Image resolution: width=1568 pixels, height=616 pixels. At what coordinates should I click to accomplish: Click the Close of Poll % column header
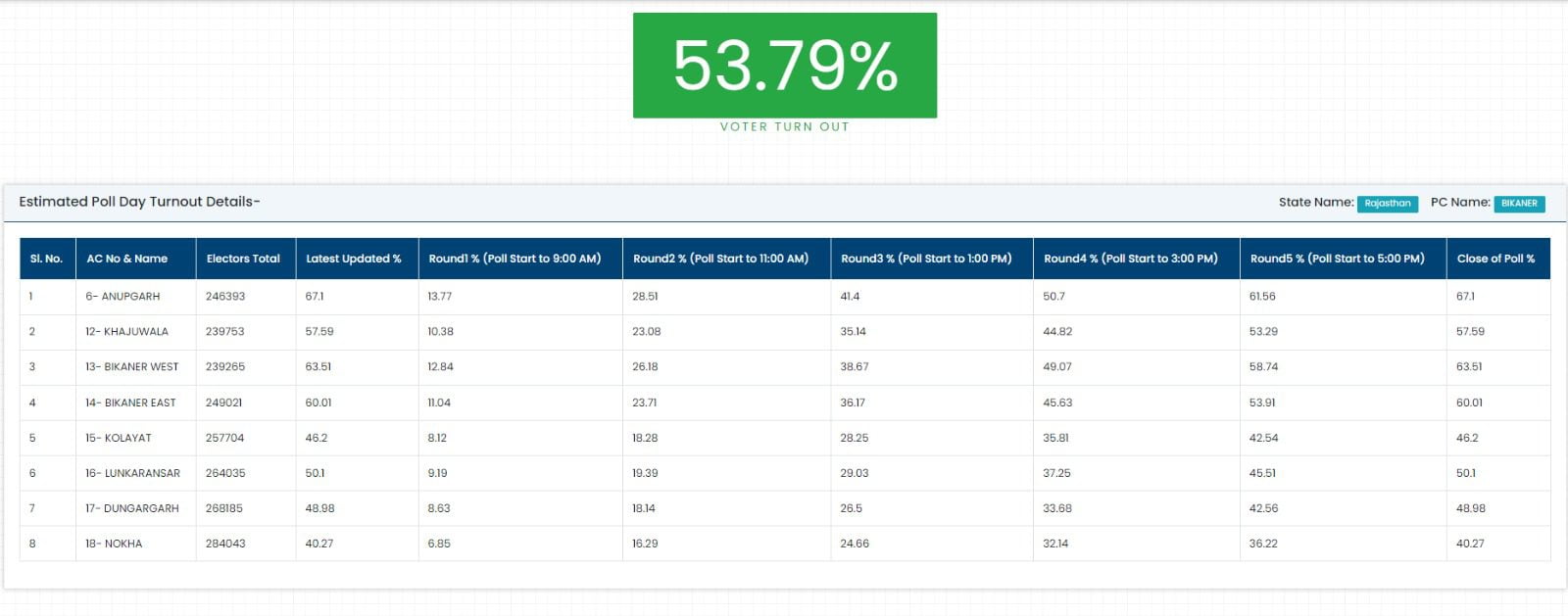pyautogui.click(x=1495, y=259)
